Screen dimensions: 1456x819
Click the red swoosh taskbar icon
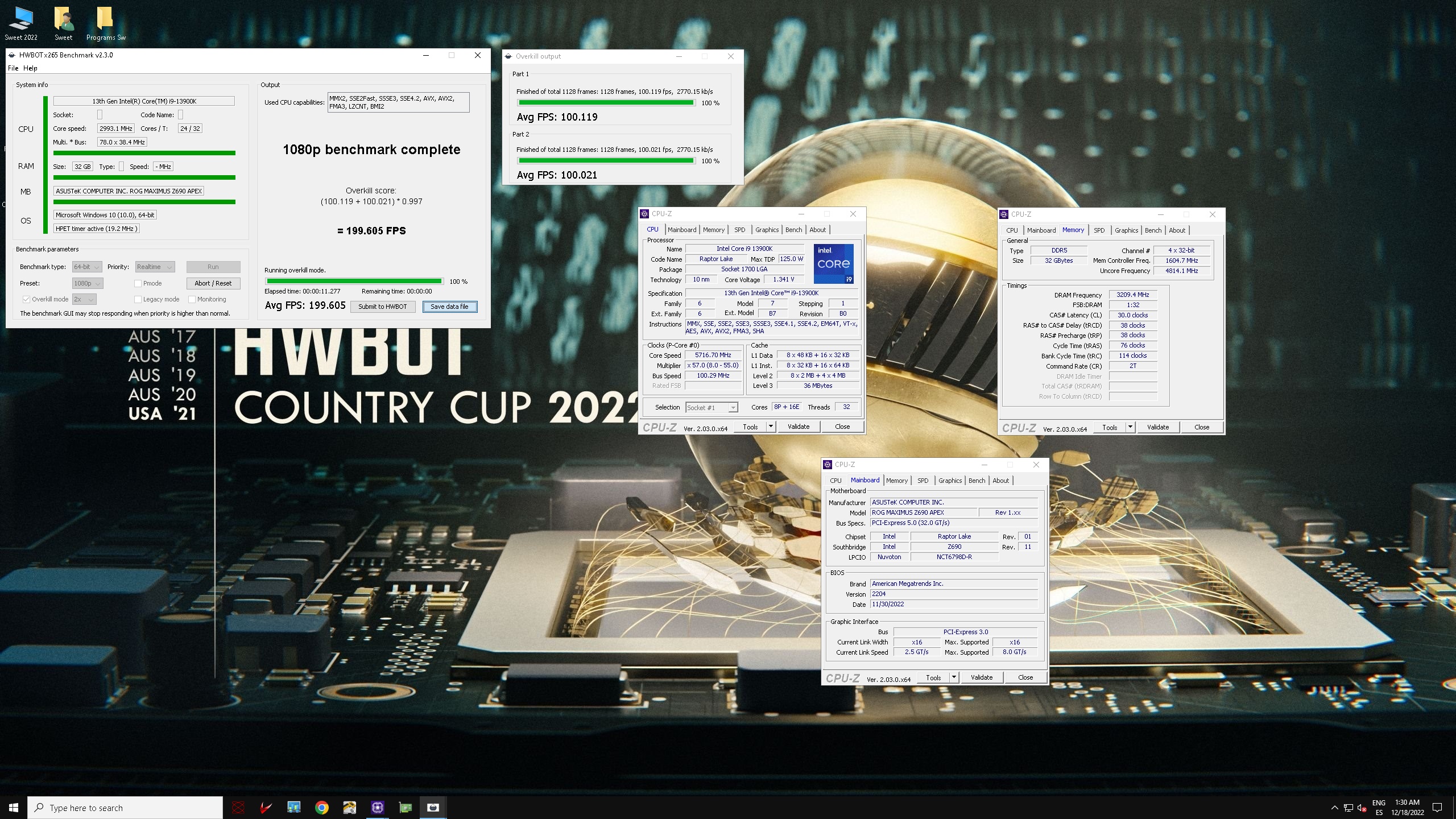click(x=266, y=808)
